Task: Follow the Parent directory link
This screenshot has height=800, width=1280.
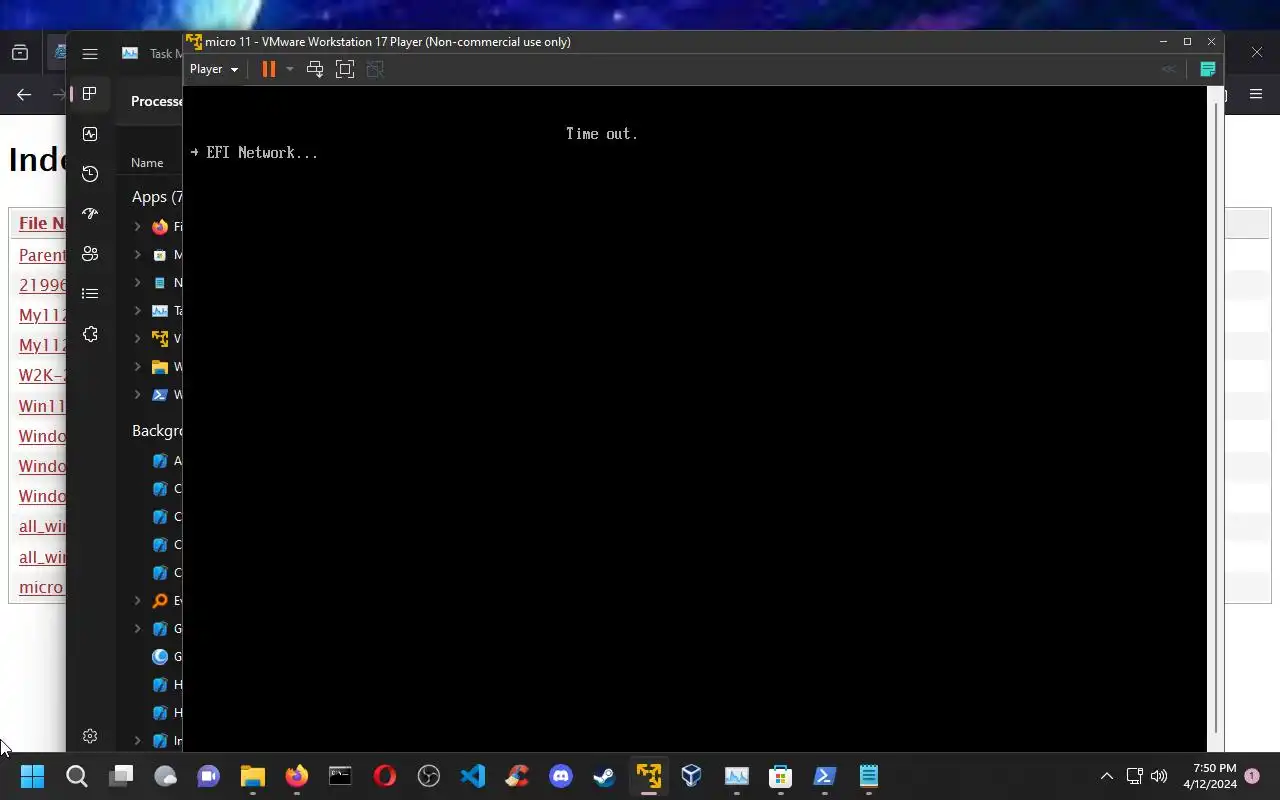Action: [42, 255]
